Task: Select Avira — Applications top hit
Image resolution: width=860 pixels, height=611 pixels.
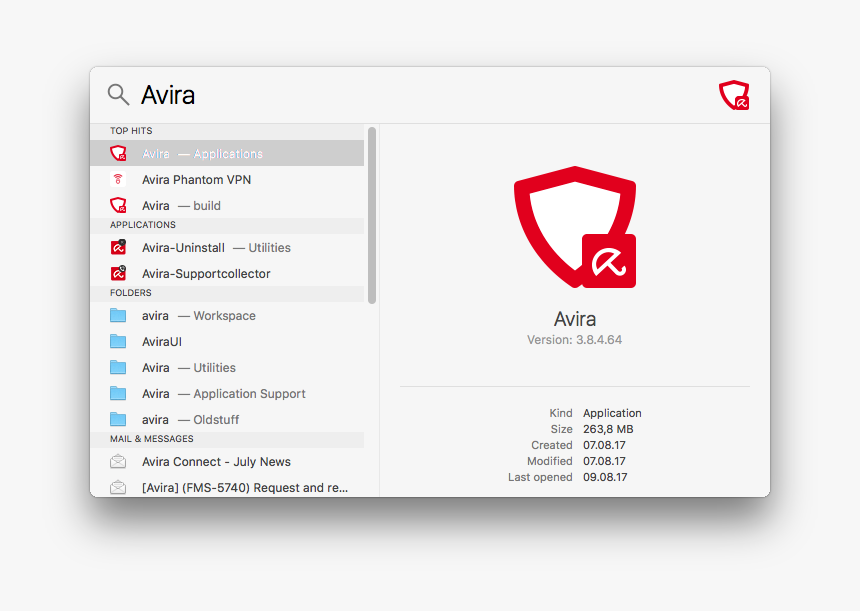Action: point(227,154)
